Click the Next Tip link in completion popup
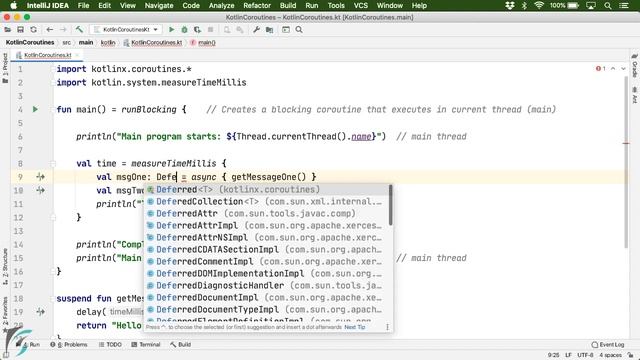The height and width of the screenshot is (360, 640). click(355, 327)
